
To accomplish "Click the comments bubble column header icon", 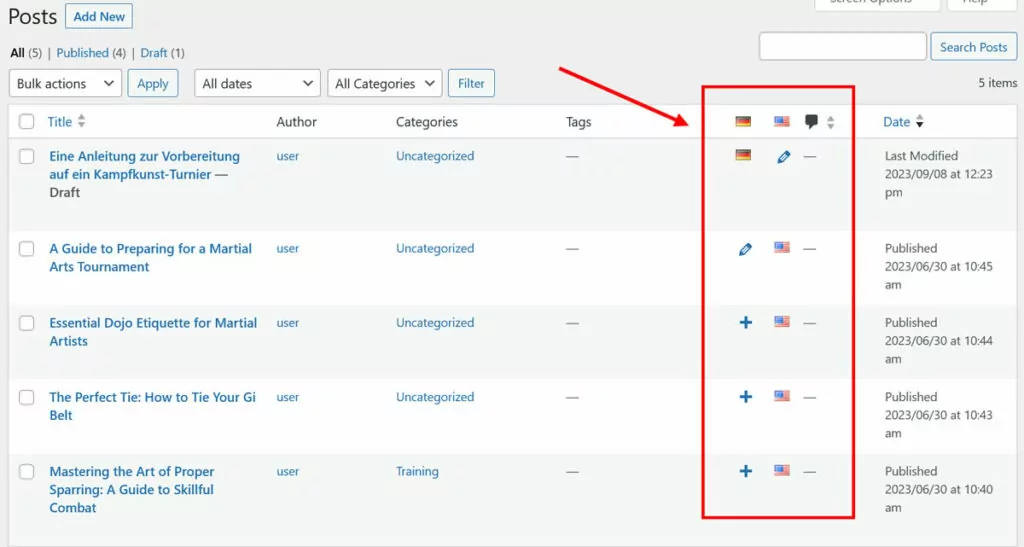I will [x=812, y=122].
